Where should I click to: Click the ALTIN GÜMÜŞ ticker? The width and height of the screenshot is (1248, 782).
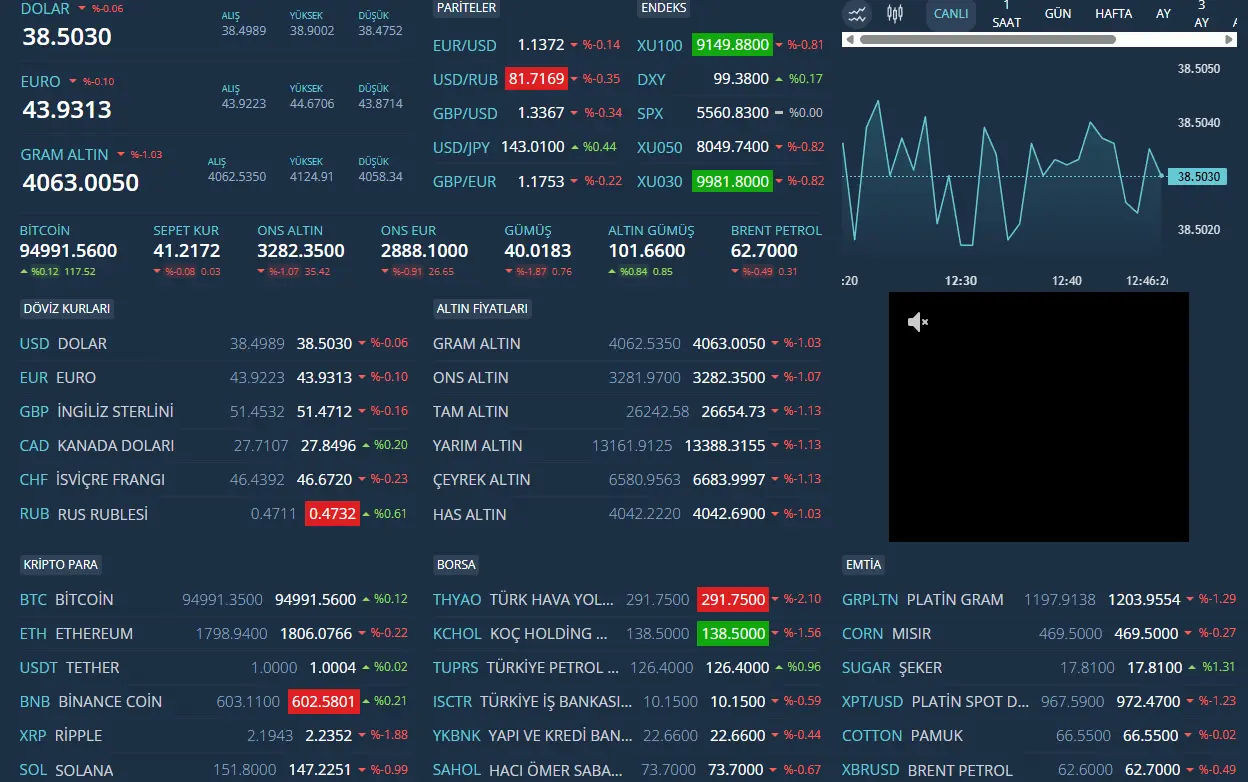(x=651, y=250)
